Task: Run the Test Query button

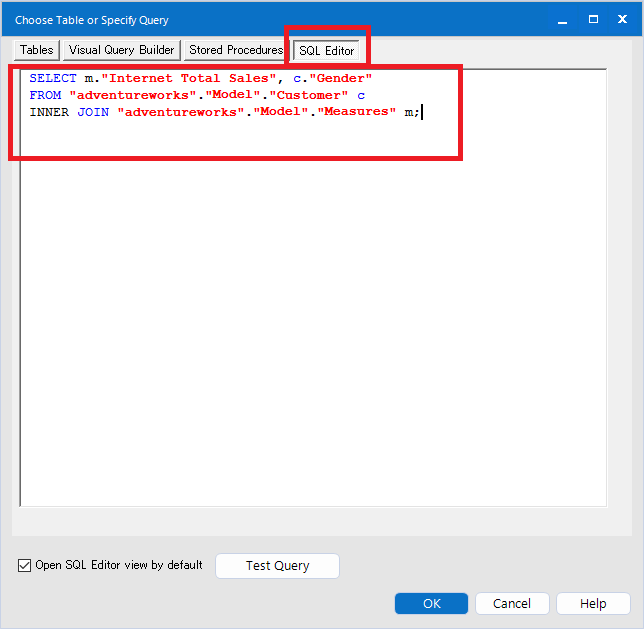Action: click(x=277, y=566)
